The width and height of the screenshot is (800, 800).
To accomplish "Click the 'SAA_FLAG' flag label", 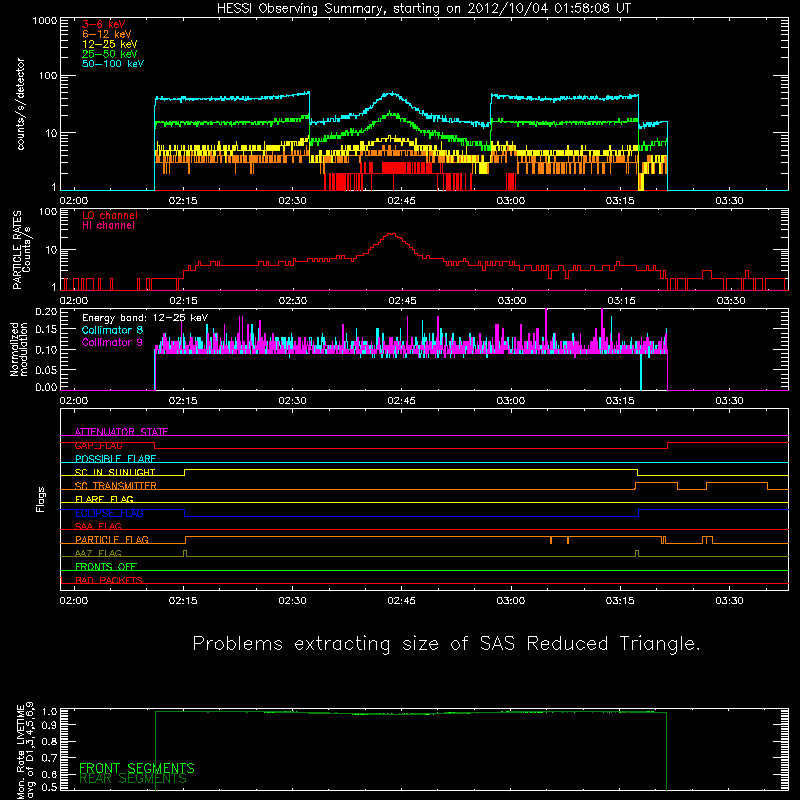I will click(x=98, y=527).
